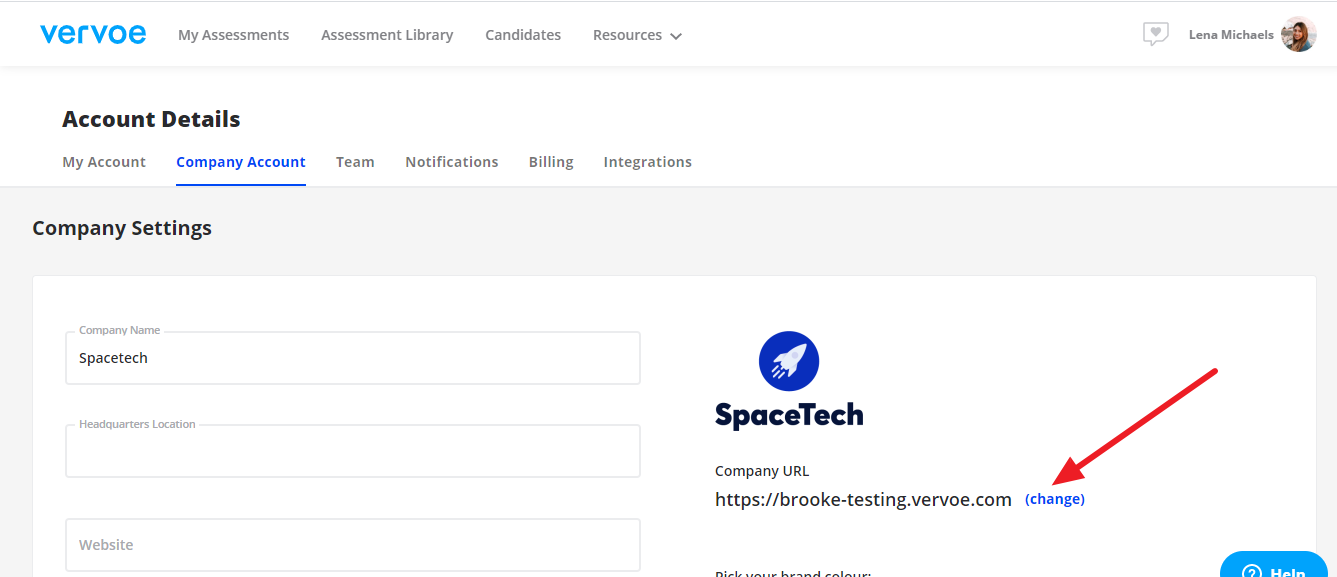
Task: Focus the Headquarters Location field
Action: (353, 452)
